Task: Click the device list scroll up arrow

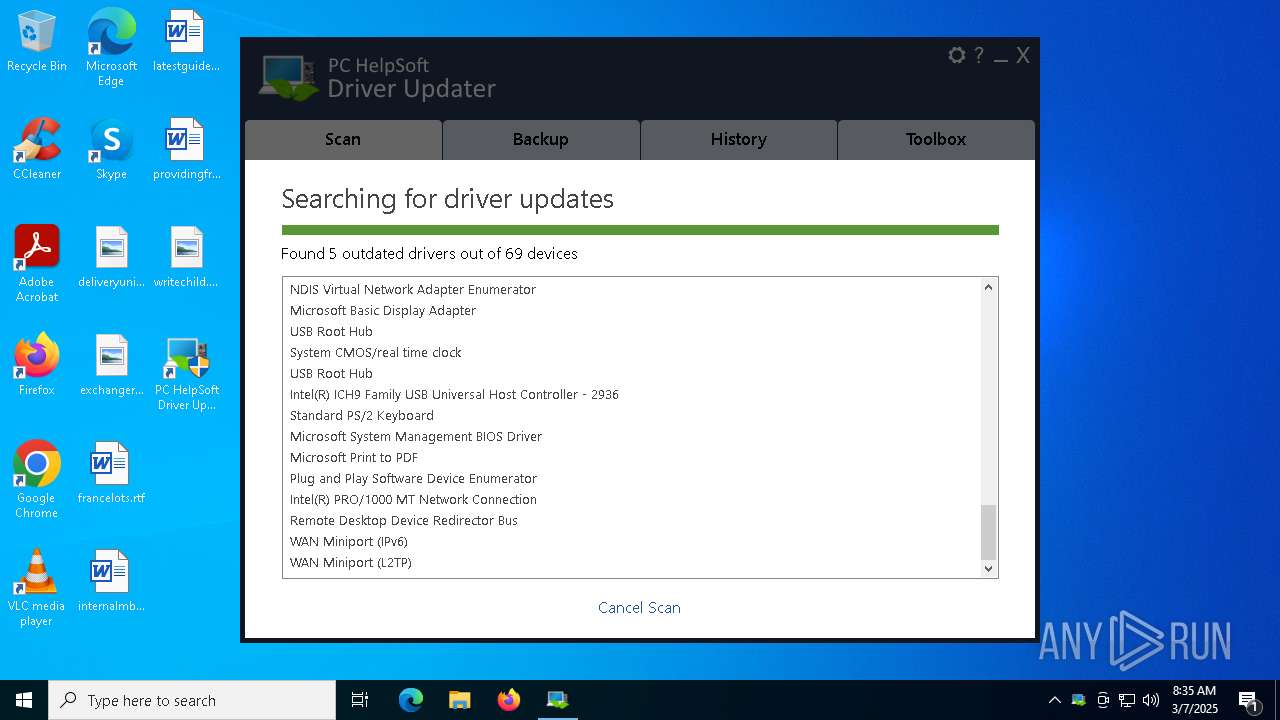Action: coord(988,287)
